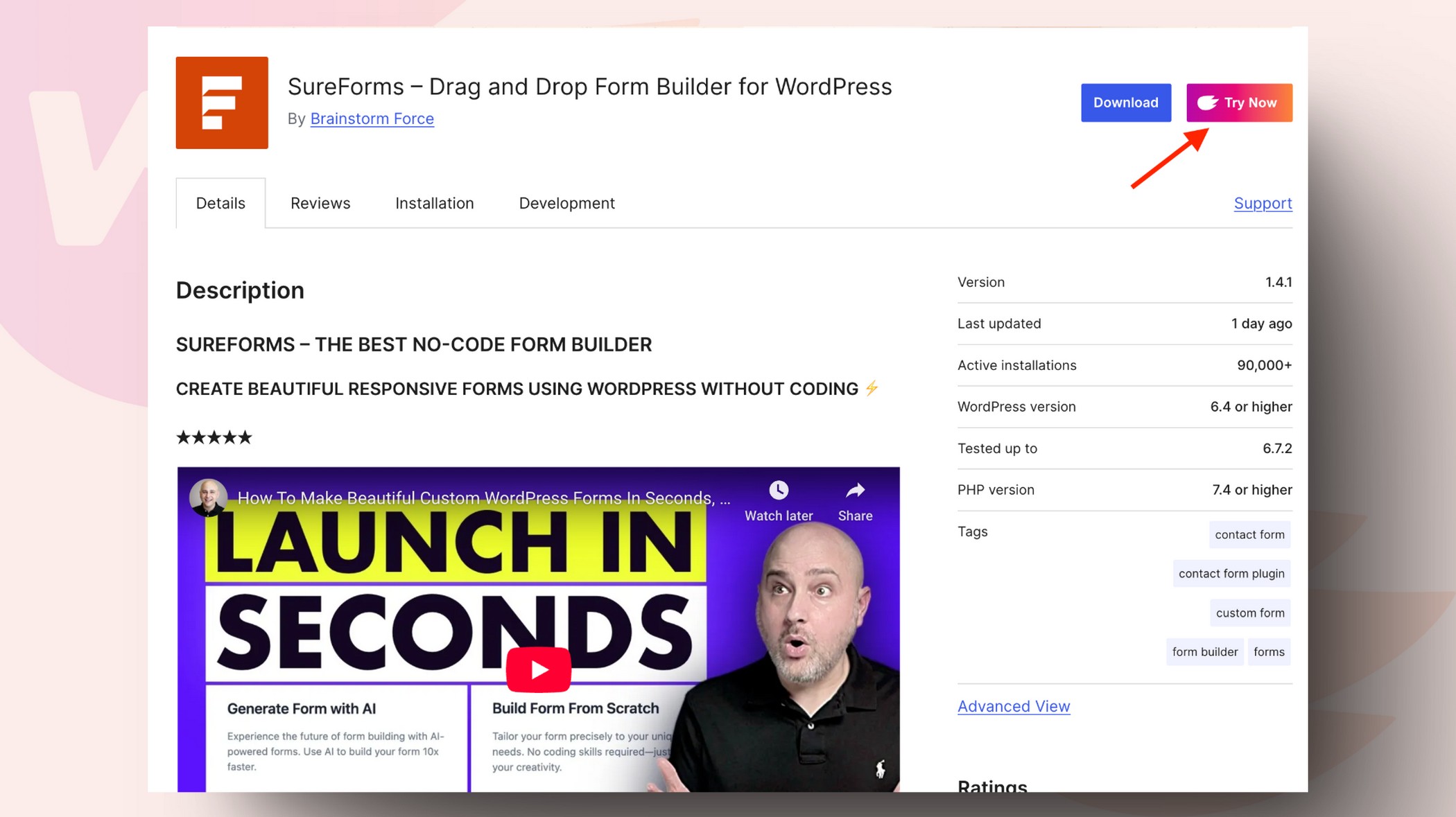Screen dimensions: 1456x817
Task: Select the Details tab
Action: click(x=220, y=202)
